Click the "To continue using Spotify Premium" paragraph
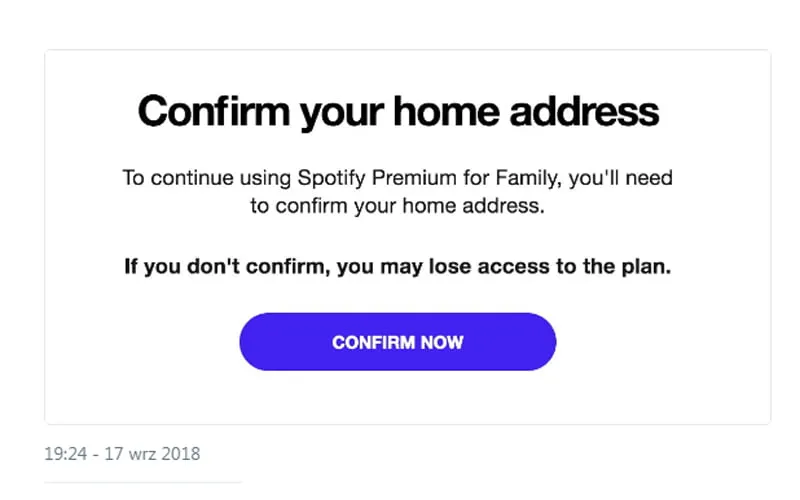 398,193
